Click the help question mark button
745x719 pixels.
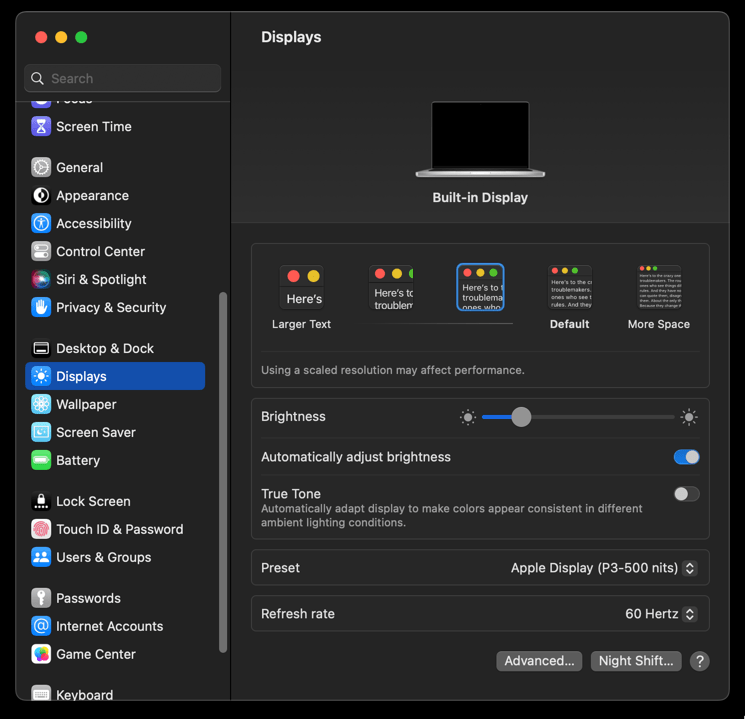(699, 661)
